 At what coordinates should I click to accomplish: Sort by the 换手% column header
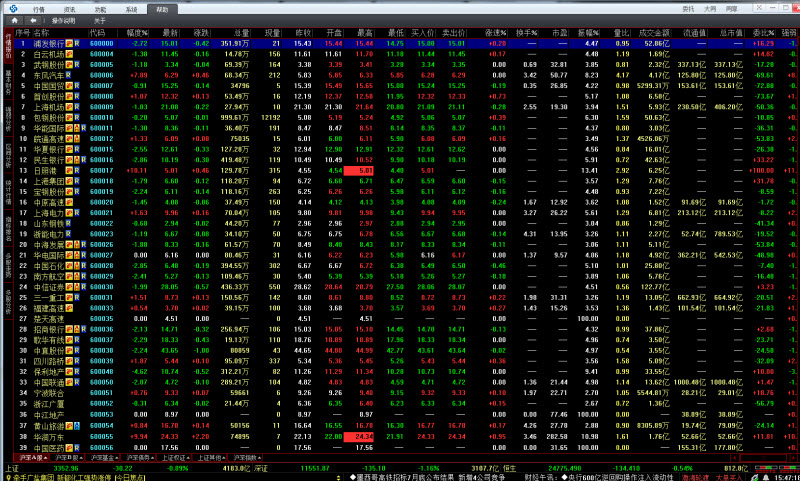click(527, 33)
